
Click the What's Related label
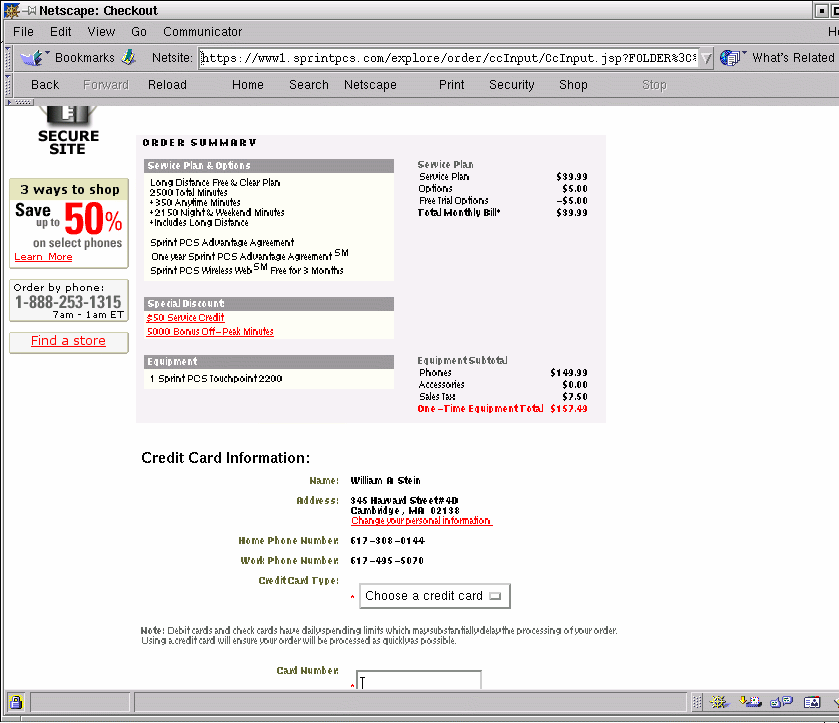[x=793, y=58]
